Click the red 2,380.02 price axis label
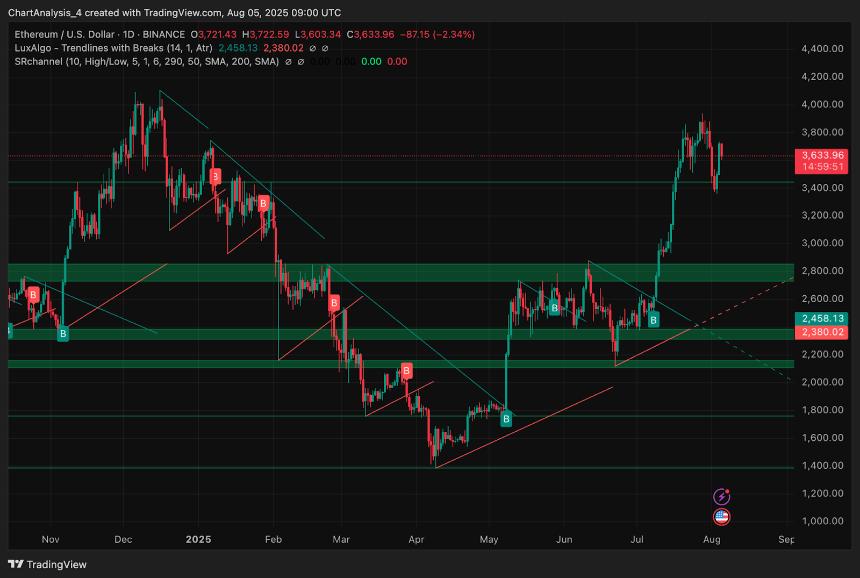The height and width of the screenshot is (578, 860). coord(823,332)
